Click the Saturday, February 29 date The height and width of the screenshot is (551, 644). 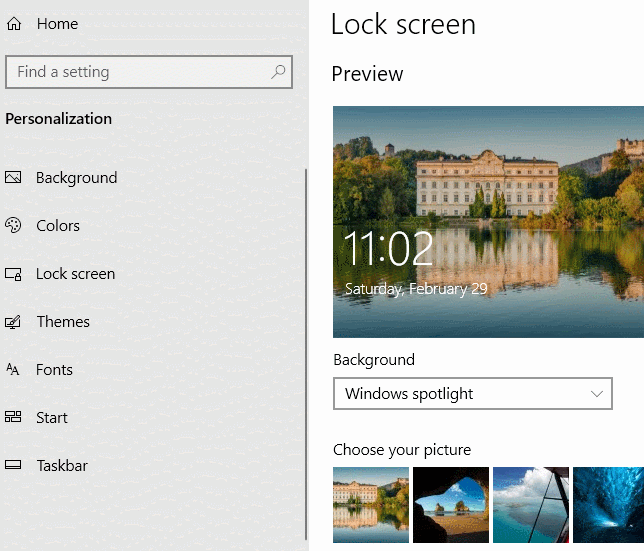click(x=416, y=289)
